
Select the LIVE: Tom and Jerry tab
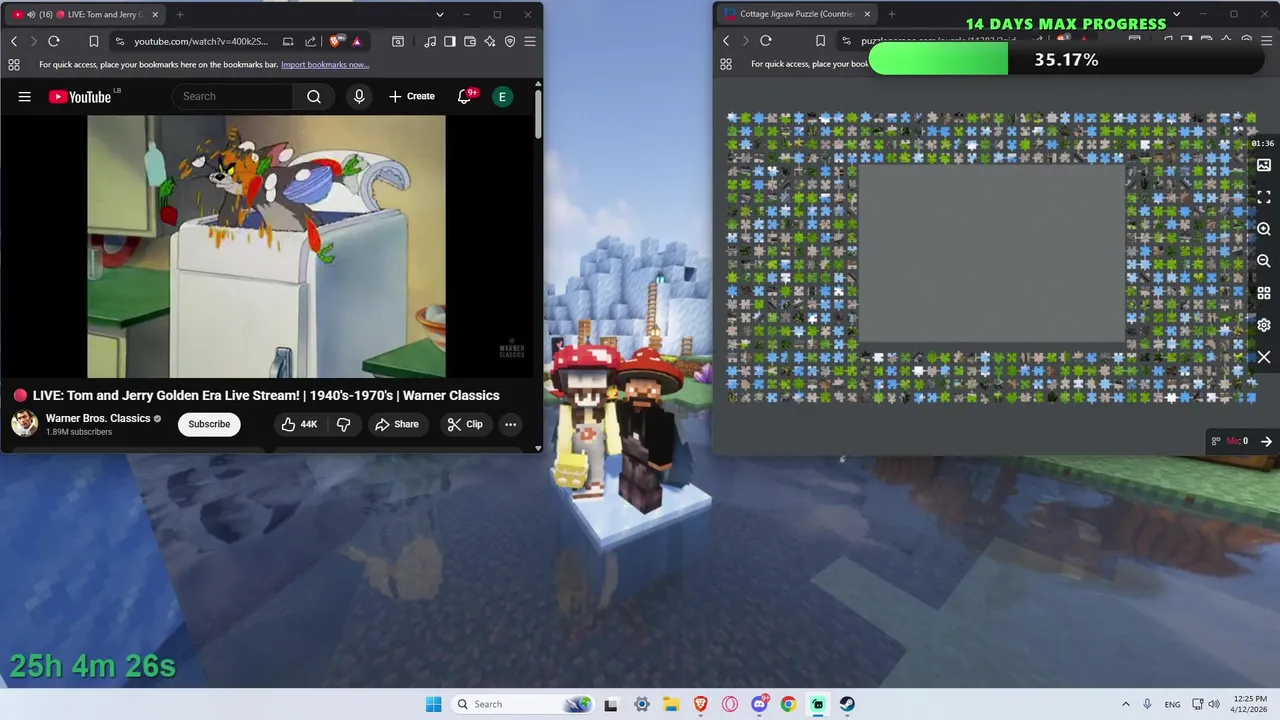pos(83,15)
